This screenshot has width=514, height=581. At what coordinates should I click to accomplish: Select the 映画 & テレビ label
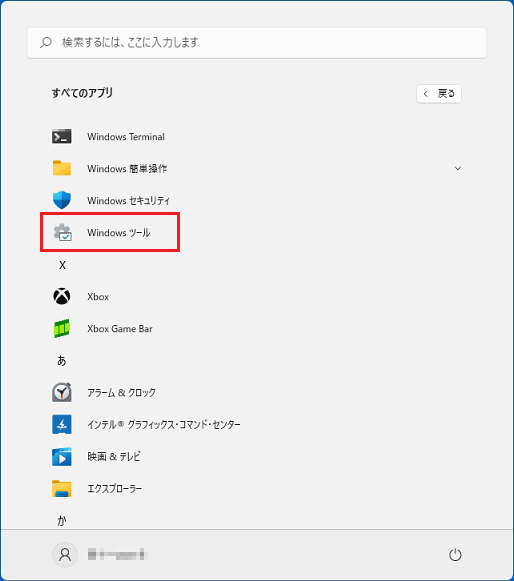(x=113, y=456)
